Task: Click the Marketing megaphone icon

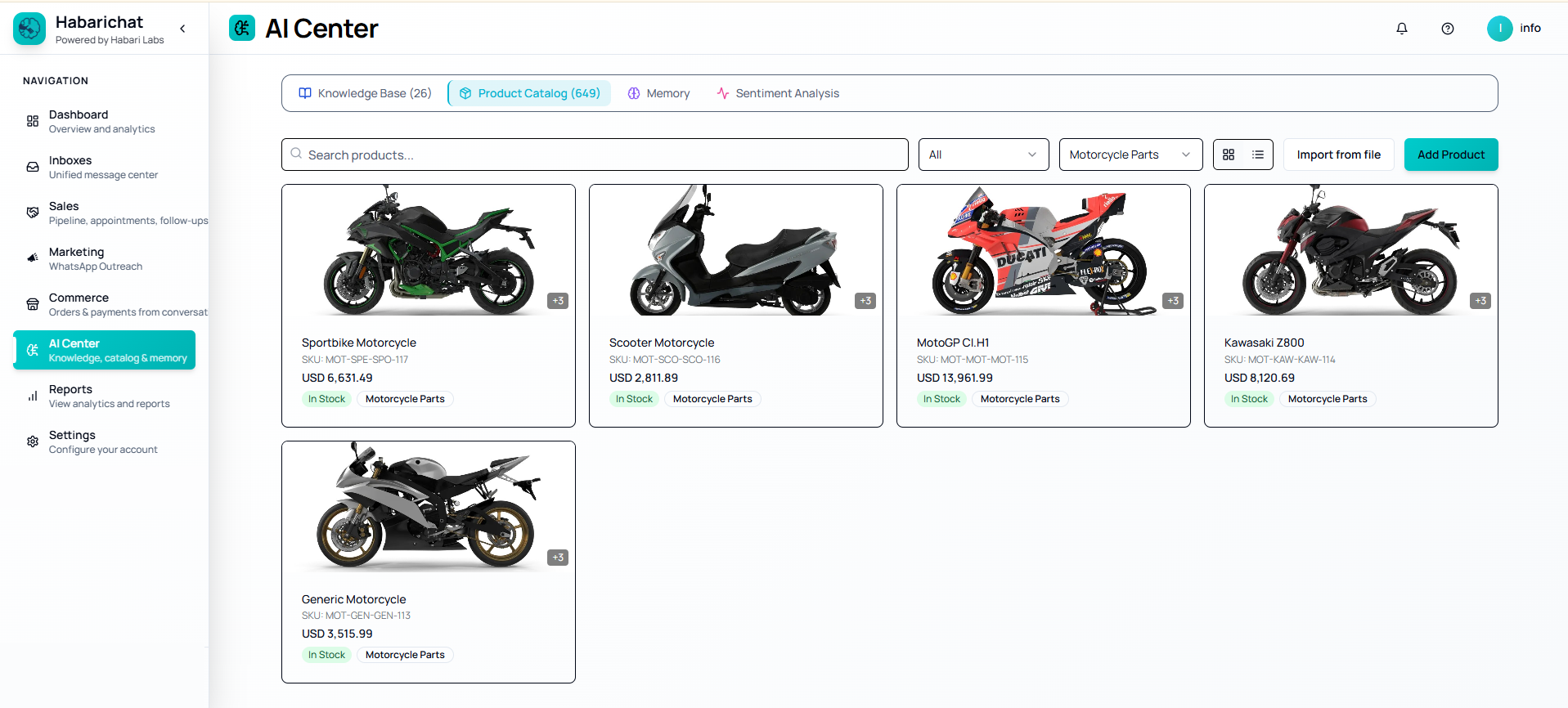Action: click(x=33, y=258)
